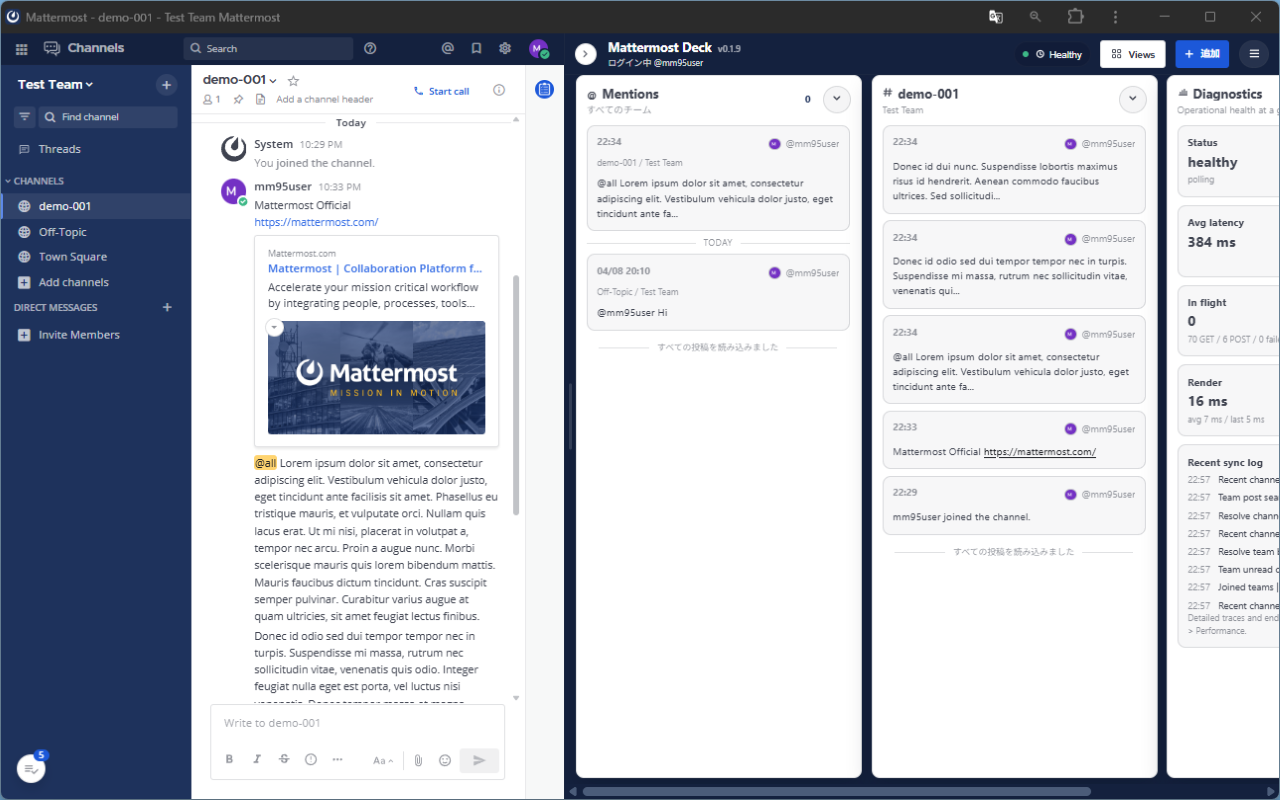Click the chat message vertical scrollbar
The height and width of the screenshot is (800, 1280).
point(516,395)
